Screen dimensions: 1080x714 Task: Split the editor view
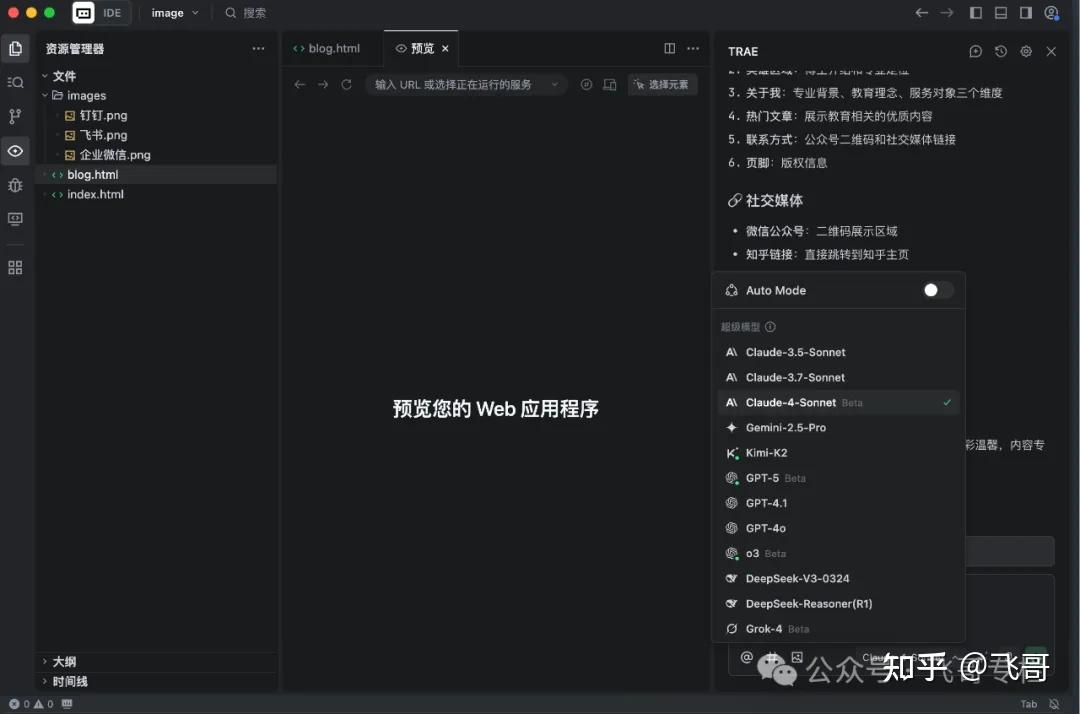coord(669,48)
